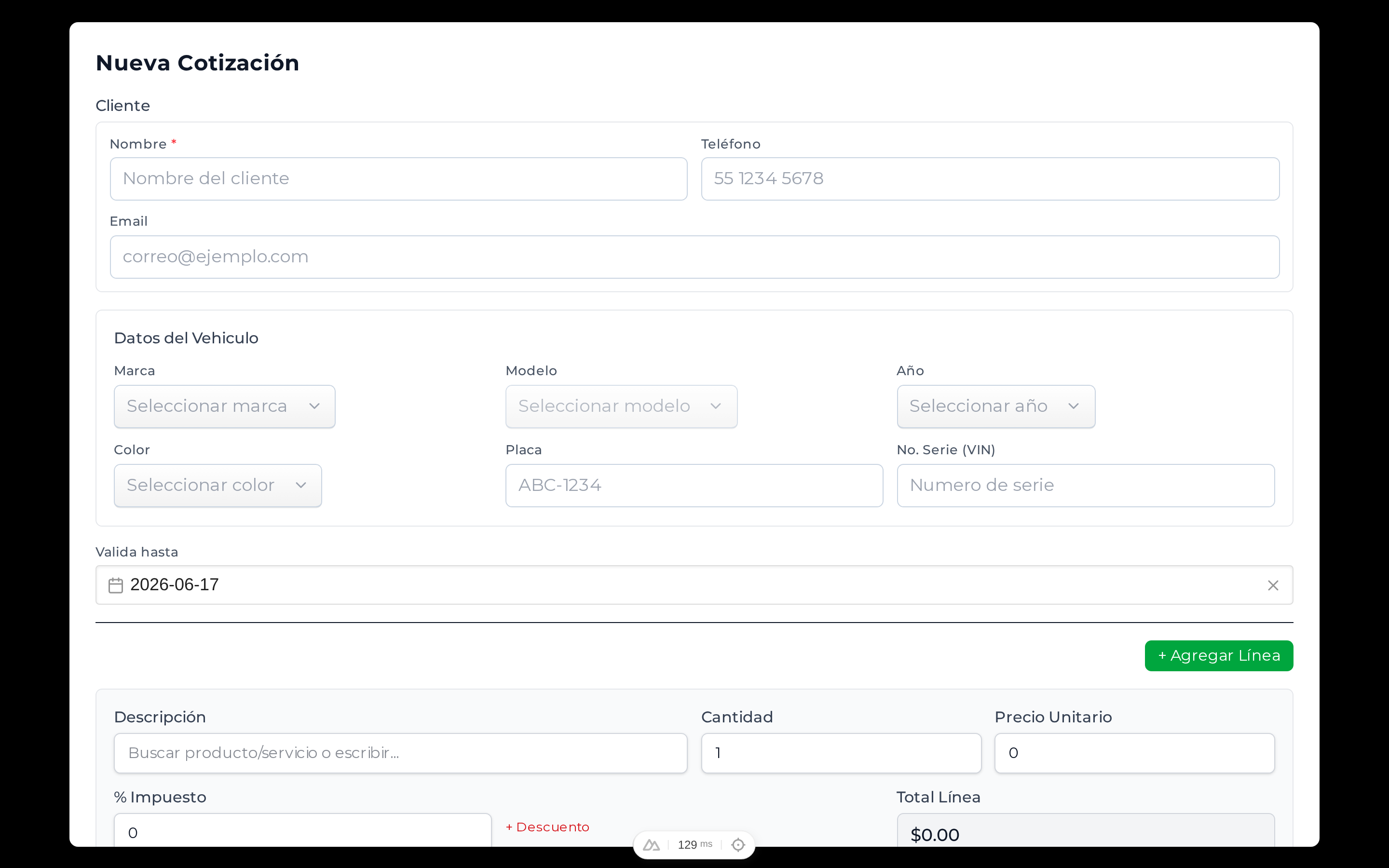Click the Datos del Vehiculo section title

coord(186,338)
